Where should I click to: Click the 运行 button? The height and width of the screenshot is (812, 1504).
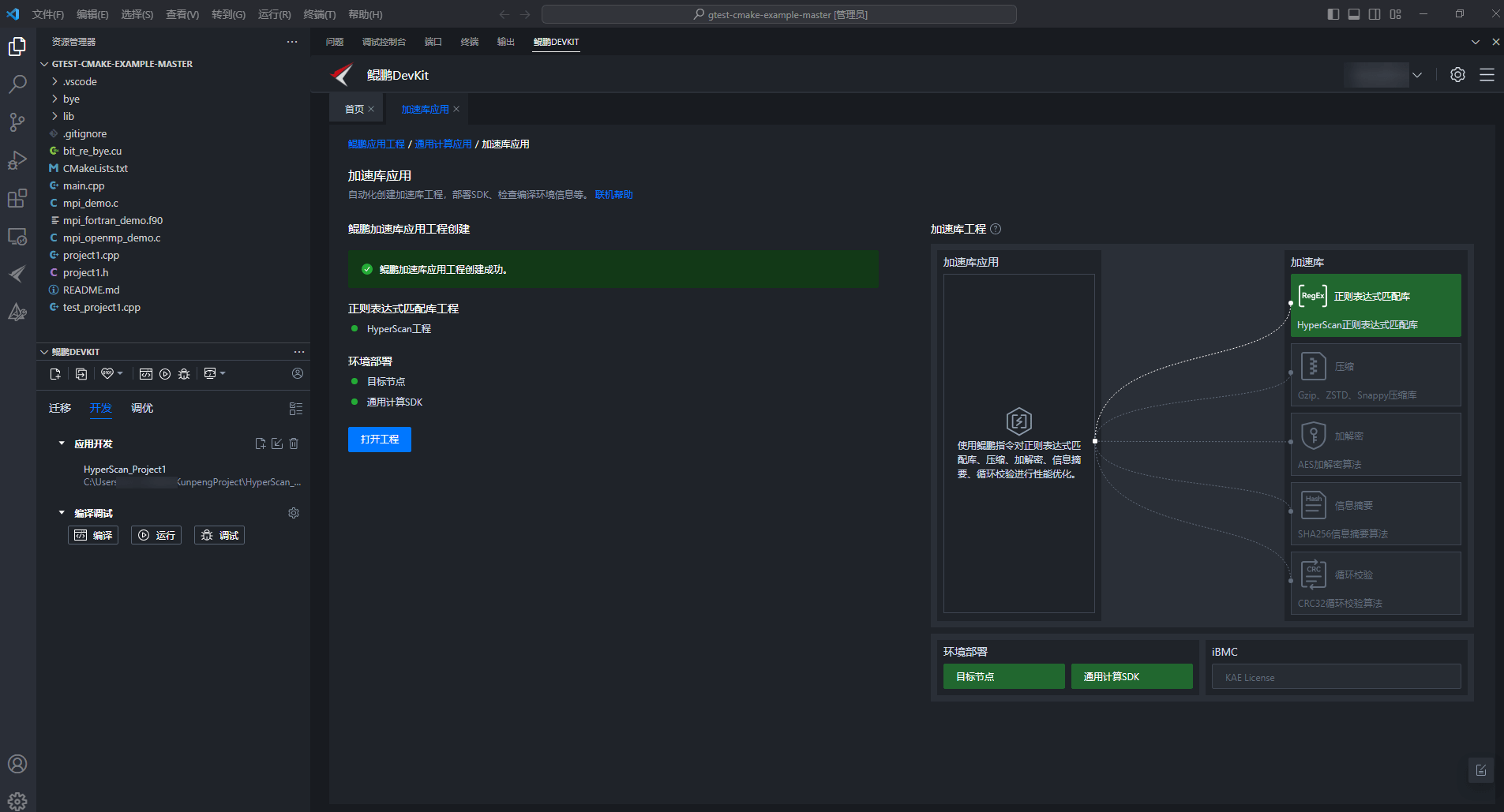pyautogui.click(x=156, y=535)
